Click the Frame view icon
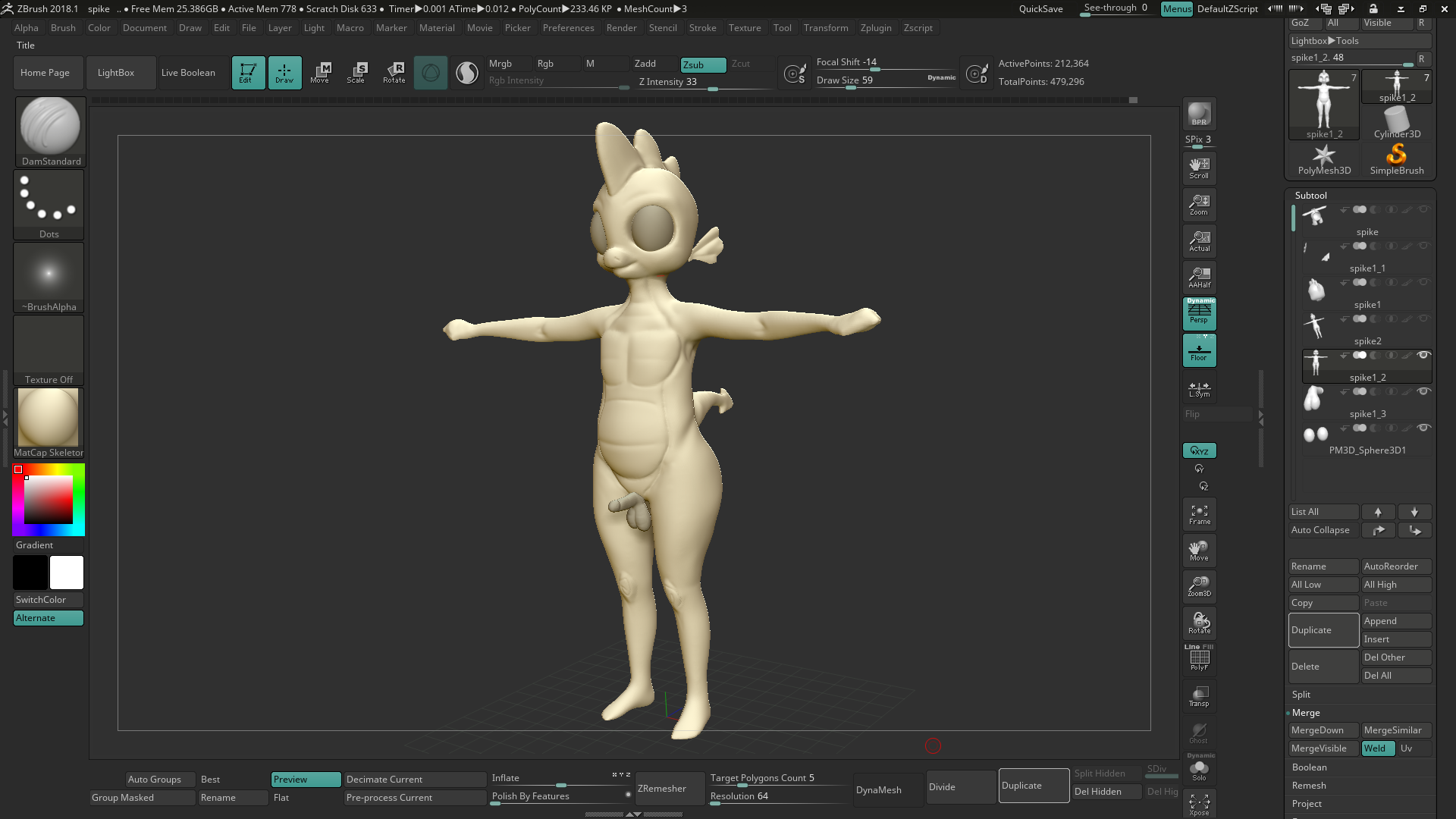1456x819 pixels. pos(1199,514)
